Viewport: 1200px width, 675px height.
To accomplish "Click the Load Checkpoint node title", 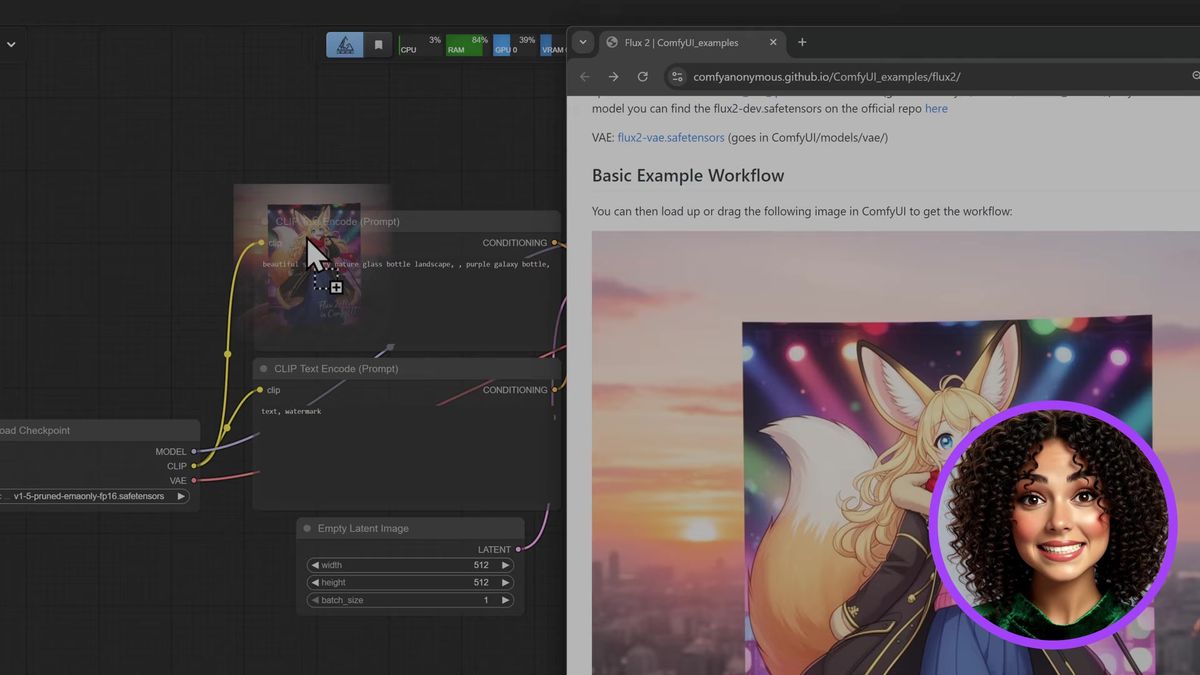I will [35, 430].
